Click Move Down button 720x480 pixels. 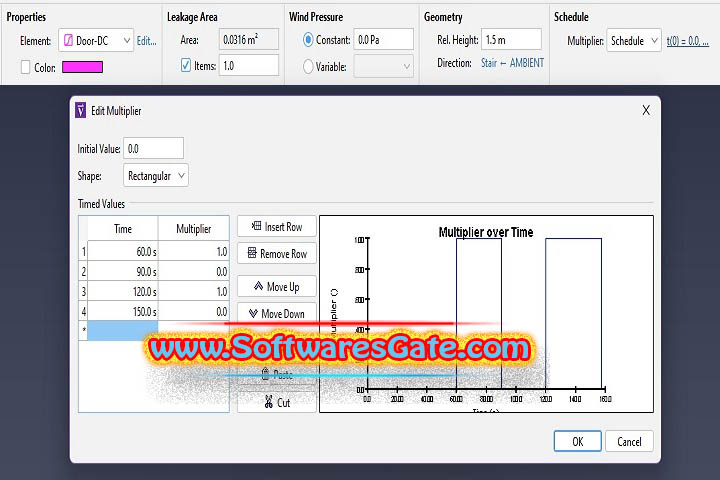(277, 314)
